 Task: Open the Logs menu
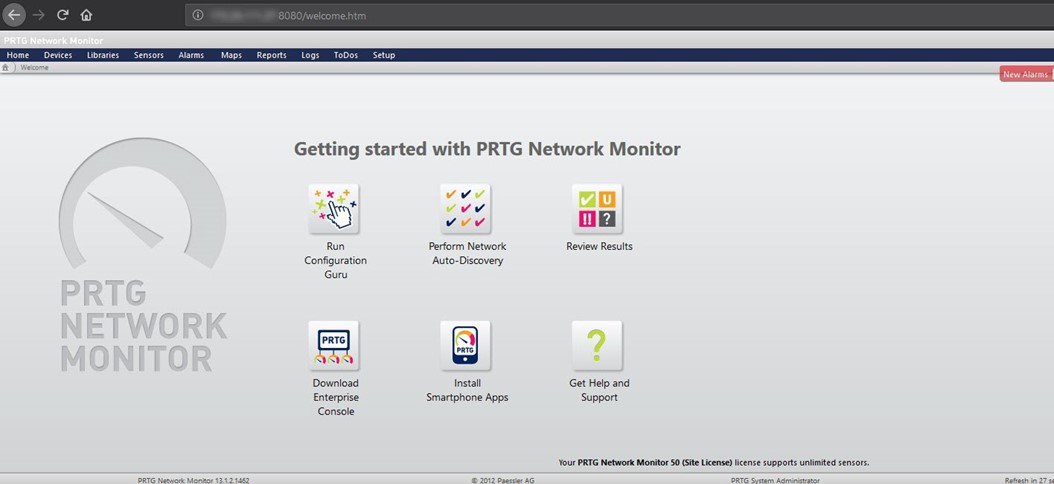pos(310,55)
